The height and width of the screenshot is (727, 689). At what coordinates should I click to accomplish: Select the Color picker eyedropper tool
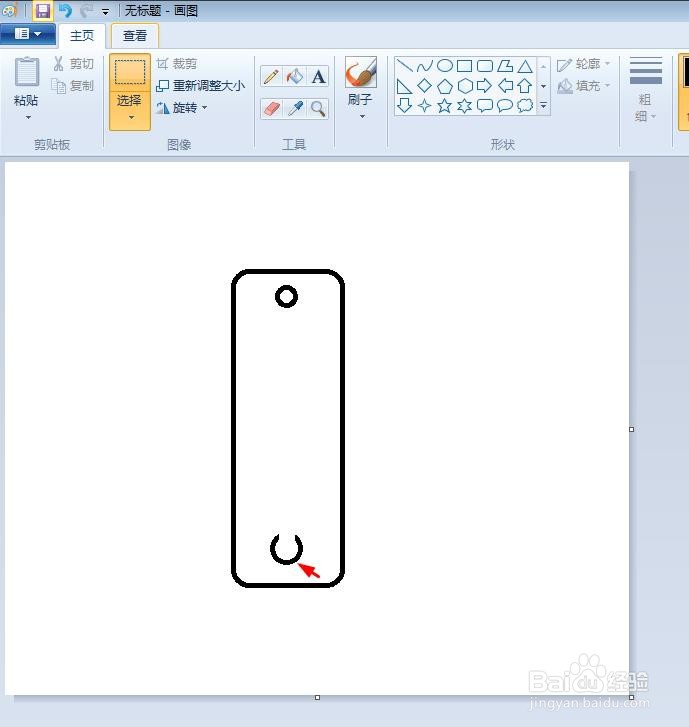(x=295, y=108)
